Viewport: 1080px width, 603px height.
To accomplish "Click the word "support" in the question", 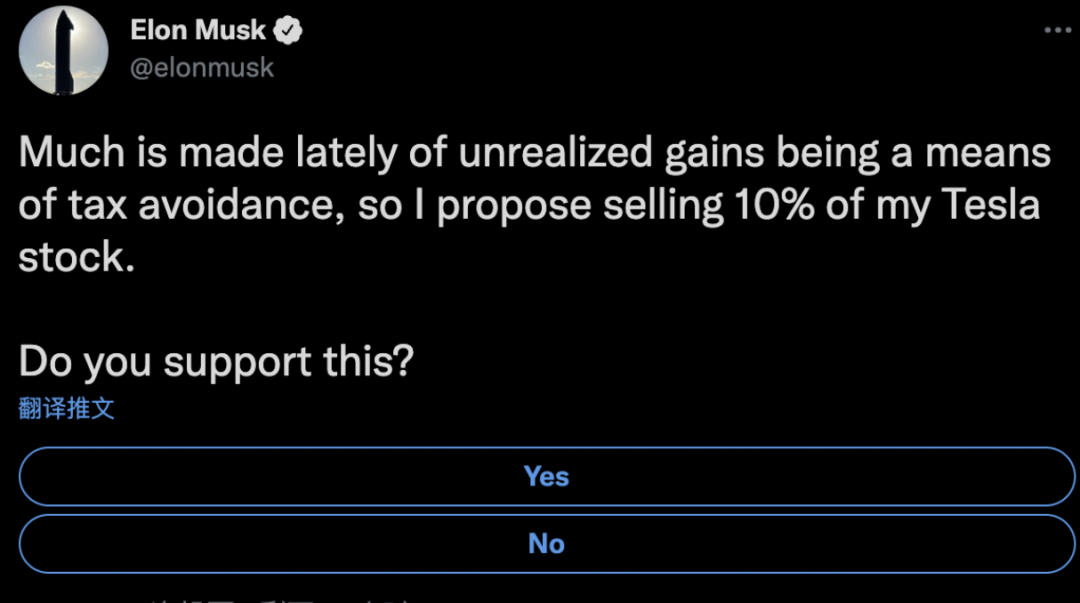I will click(x=239, y=363).
